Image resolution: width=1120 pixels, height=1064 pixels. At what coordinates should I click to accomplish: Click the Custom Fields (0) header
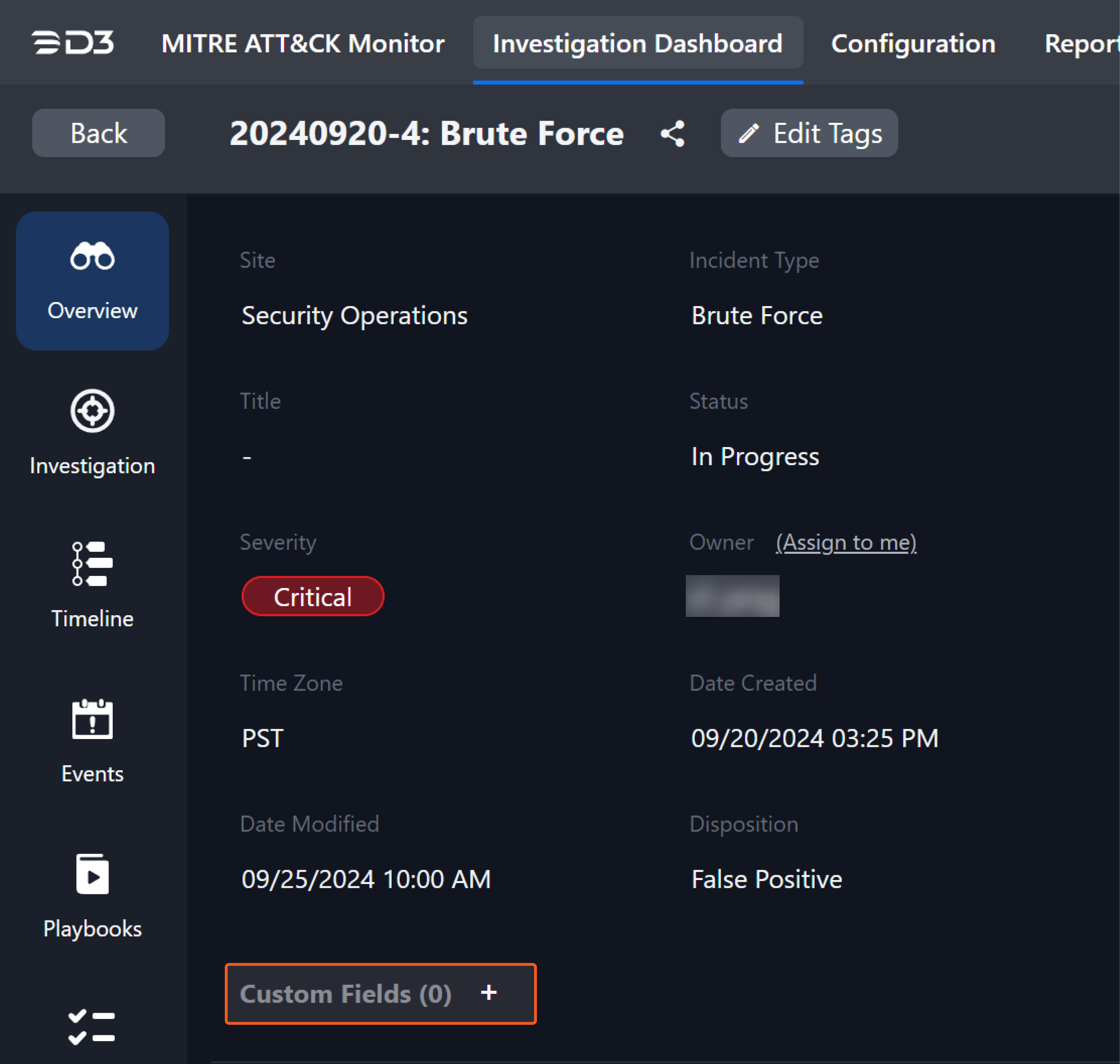[345, 994]
